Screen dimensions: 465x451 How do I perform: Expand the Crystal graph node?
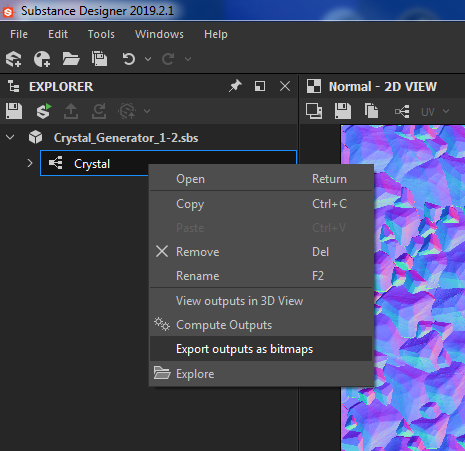coord(30,163)
